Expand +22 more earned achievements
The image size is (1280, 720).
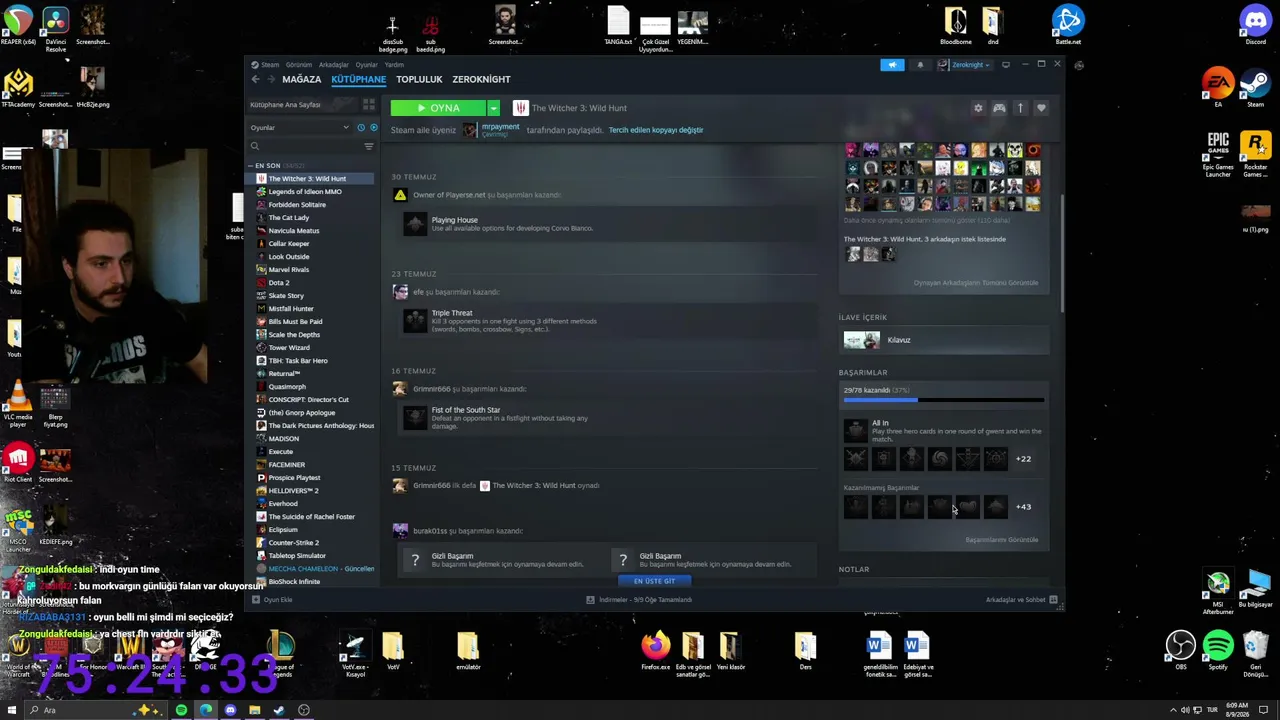[1023, 459]
